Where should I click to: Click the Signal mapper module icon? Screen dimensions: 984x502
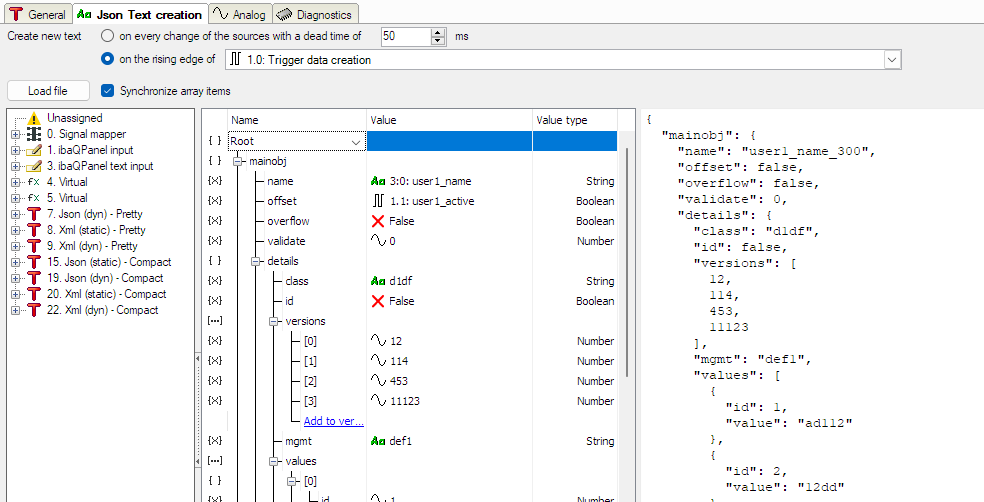pyautogui.click(x=33, y=134)
